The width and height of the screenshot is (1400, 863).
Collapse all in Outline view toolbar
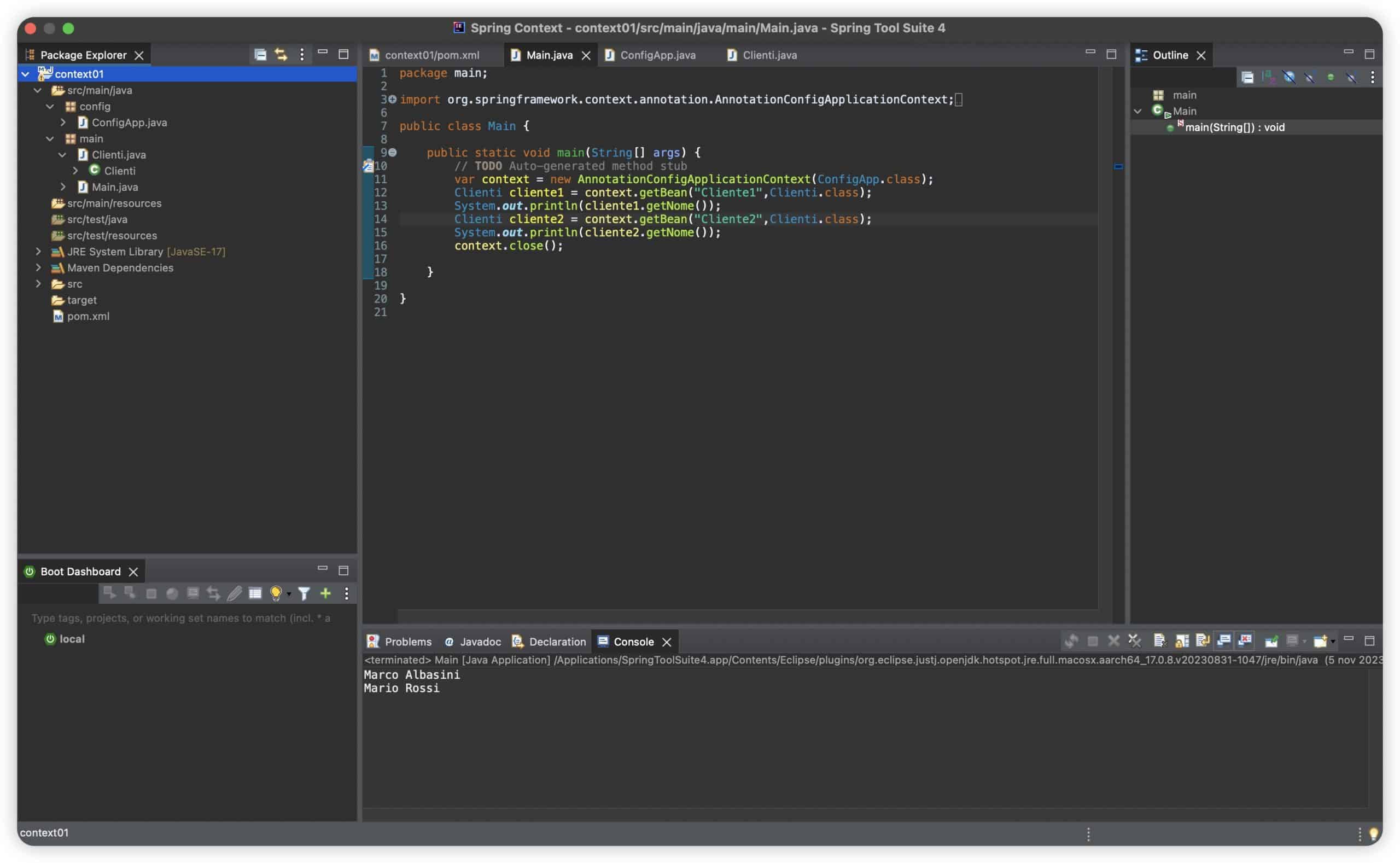pos(1247,77)
